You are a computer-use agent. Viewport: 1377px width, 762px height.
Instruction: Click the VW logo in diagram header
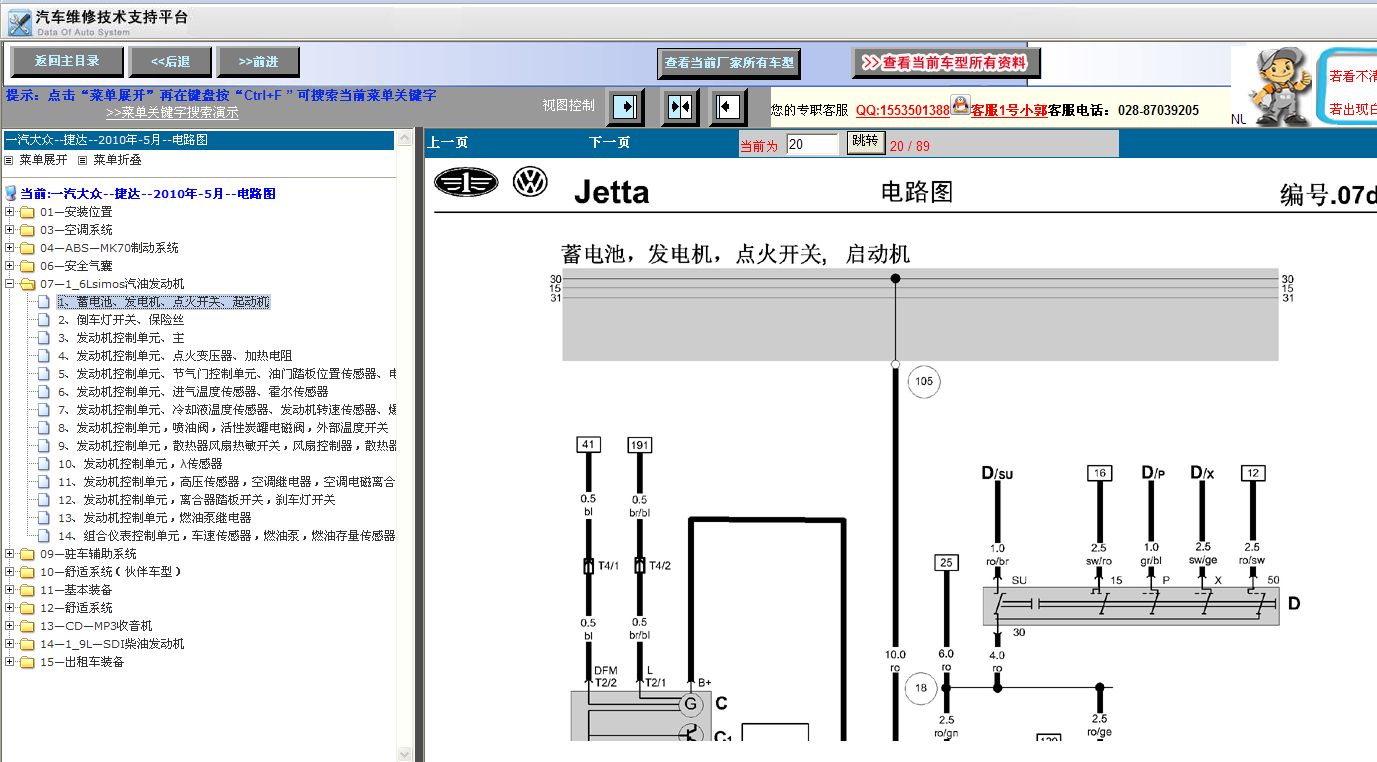[x=530, y=182]
